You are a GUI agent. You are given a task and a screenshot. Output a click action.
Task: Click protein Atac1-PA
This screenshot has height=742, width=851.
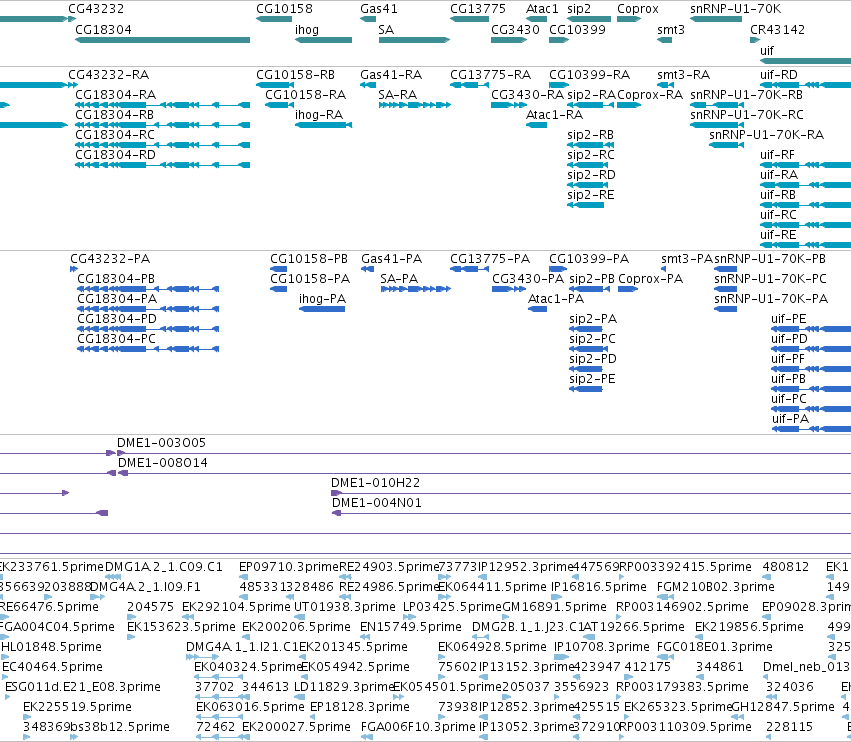tap(537, 309)
